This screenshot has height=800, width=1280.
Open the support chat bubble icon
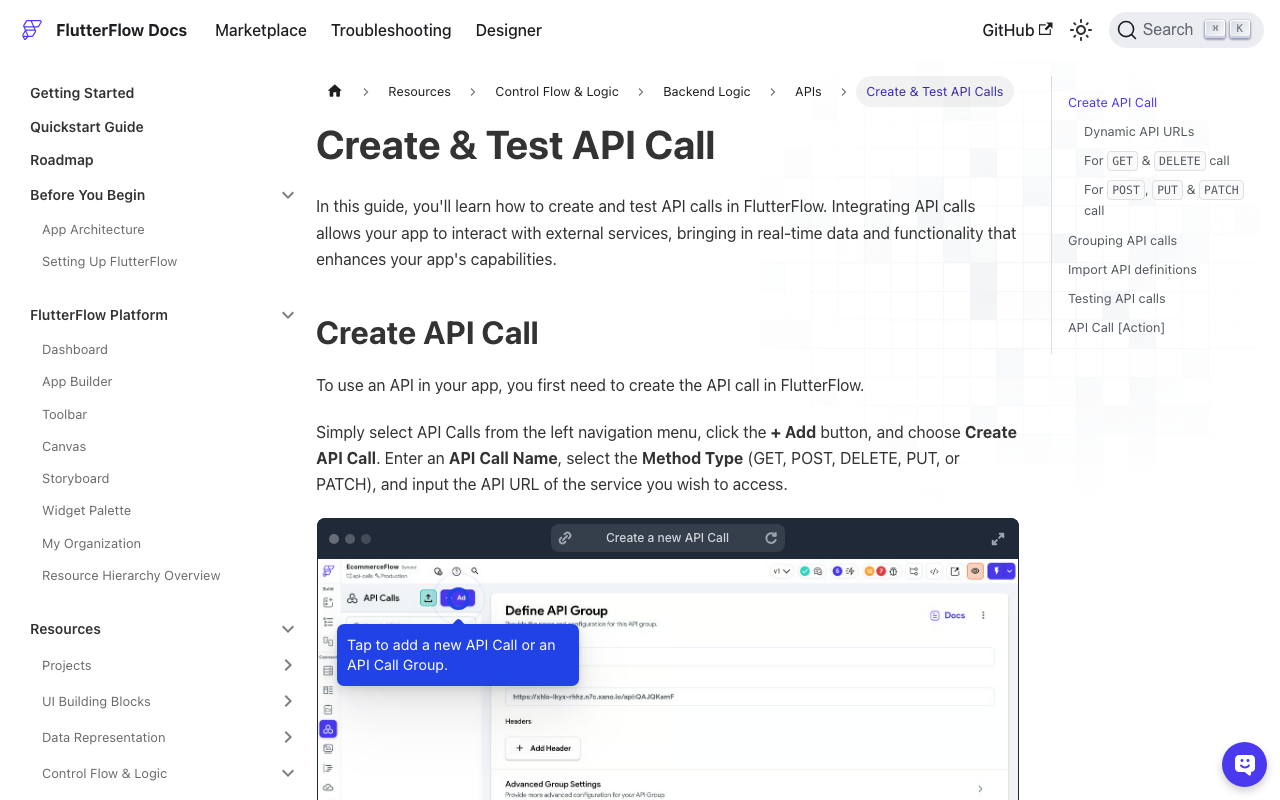pos(1244,765)
